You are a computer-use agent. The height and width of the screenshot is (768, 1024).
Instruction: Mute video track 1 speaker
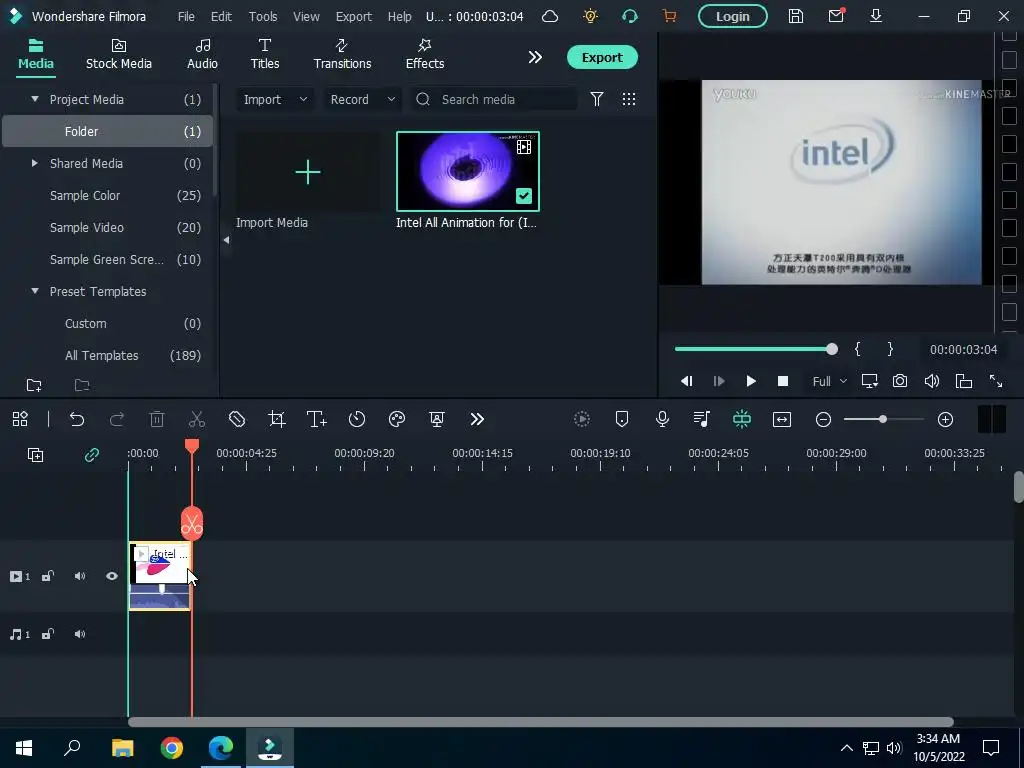pyautogui.click(x=80, y=576)
